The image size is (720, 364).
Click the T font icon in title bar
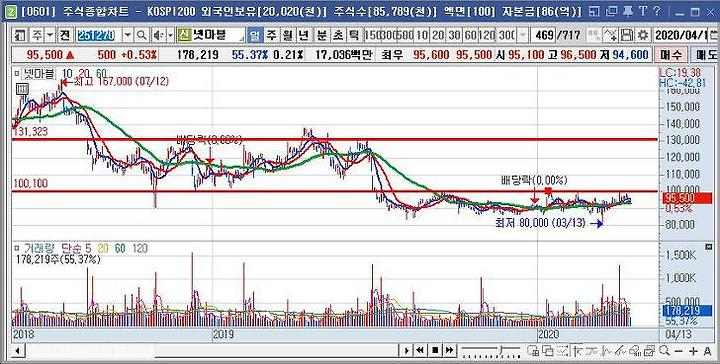pyautogui.click(x=643, y=11)
